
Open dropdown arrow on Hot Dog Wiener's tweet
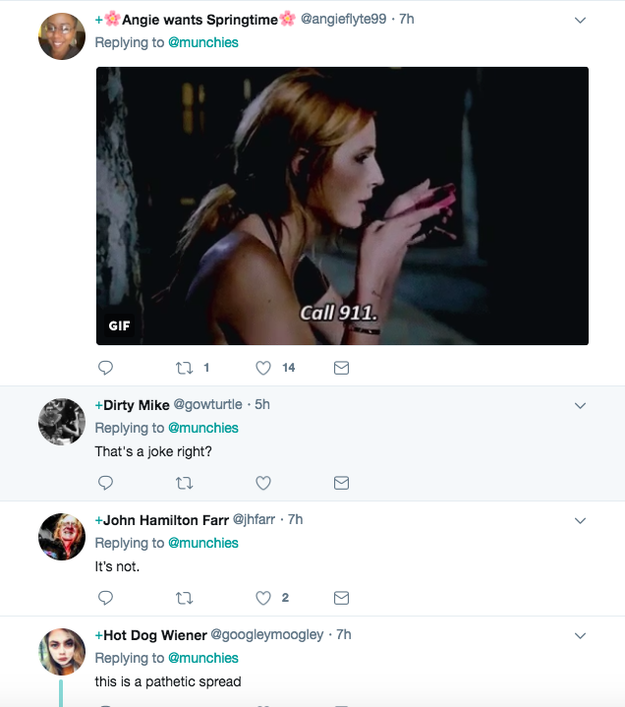point(580,635)
